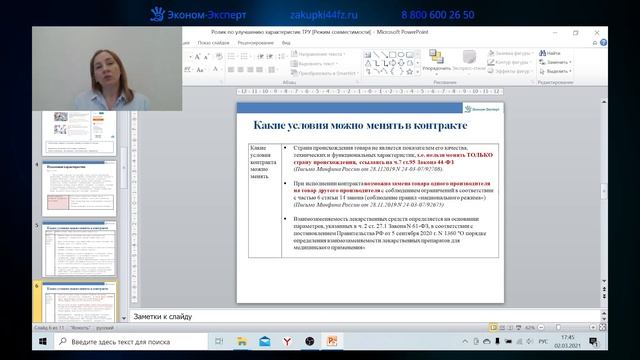Click the language indicator on taskbar
Image resolution: width=640 pixels, height=360 pixels.
(543, 341)
